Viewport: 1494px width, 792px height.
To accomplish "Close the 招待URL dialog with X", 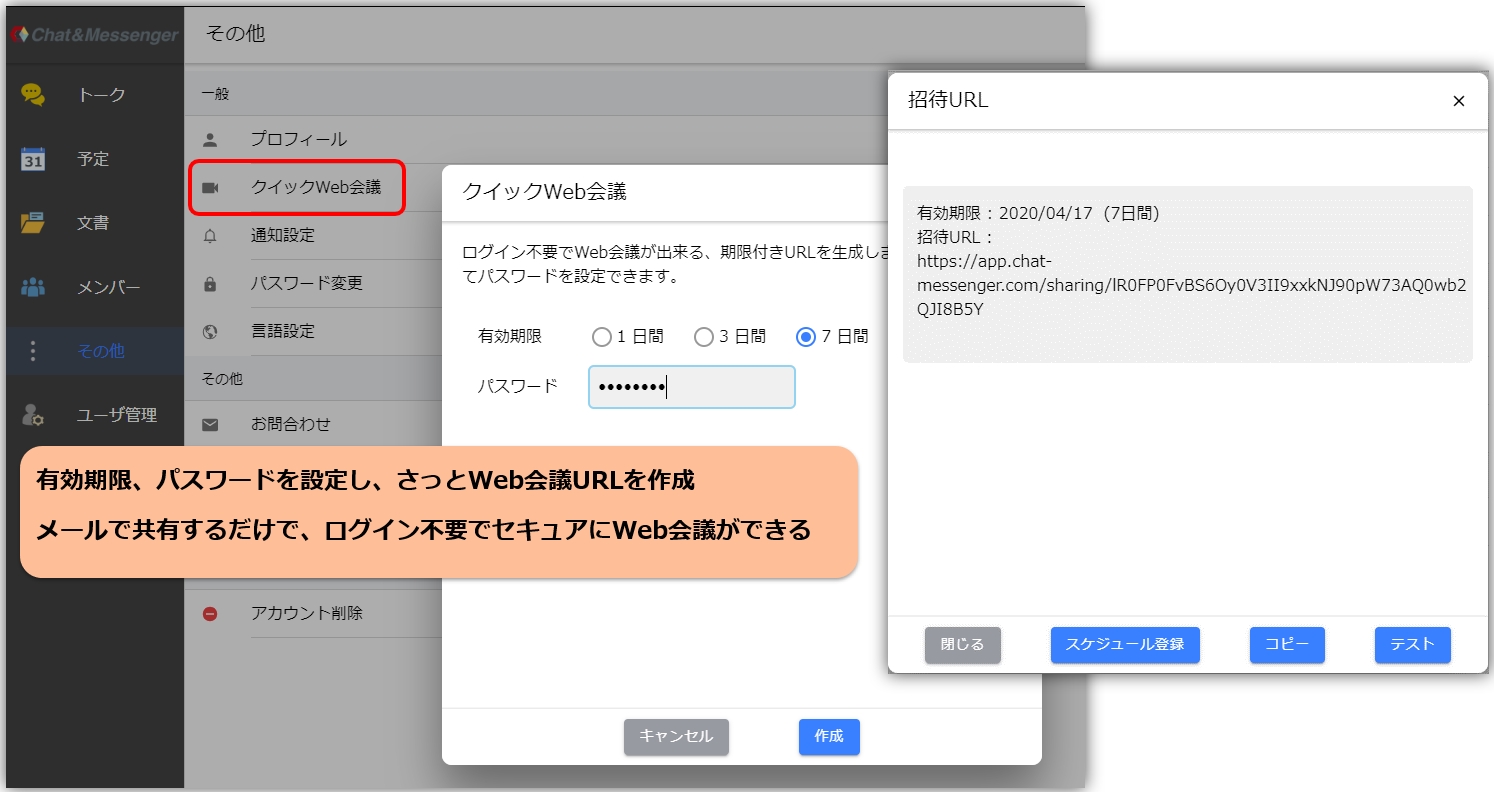I will 1458,101.
